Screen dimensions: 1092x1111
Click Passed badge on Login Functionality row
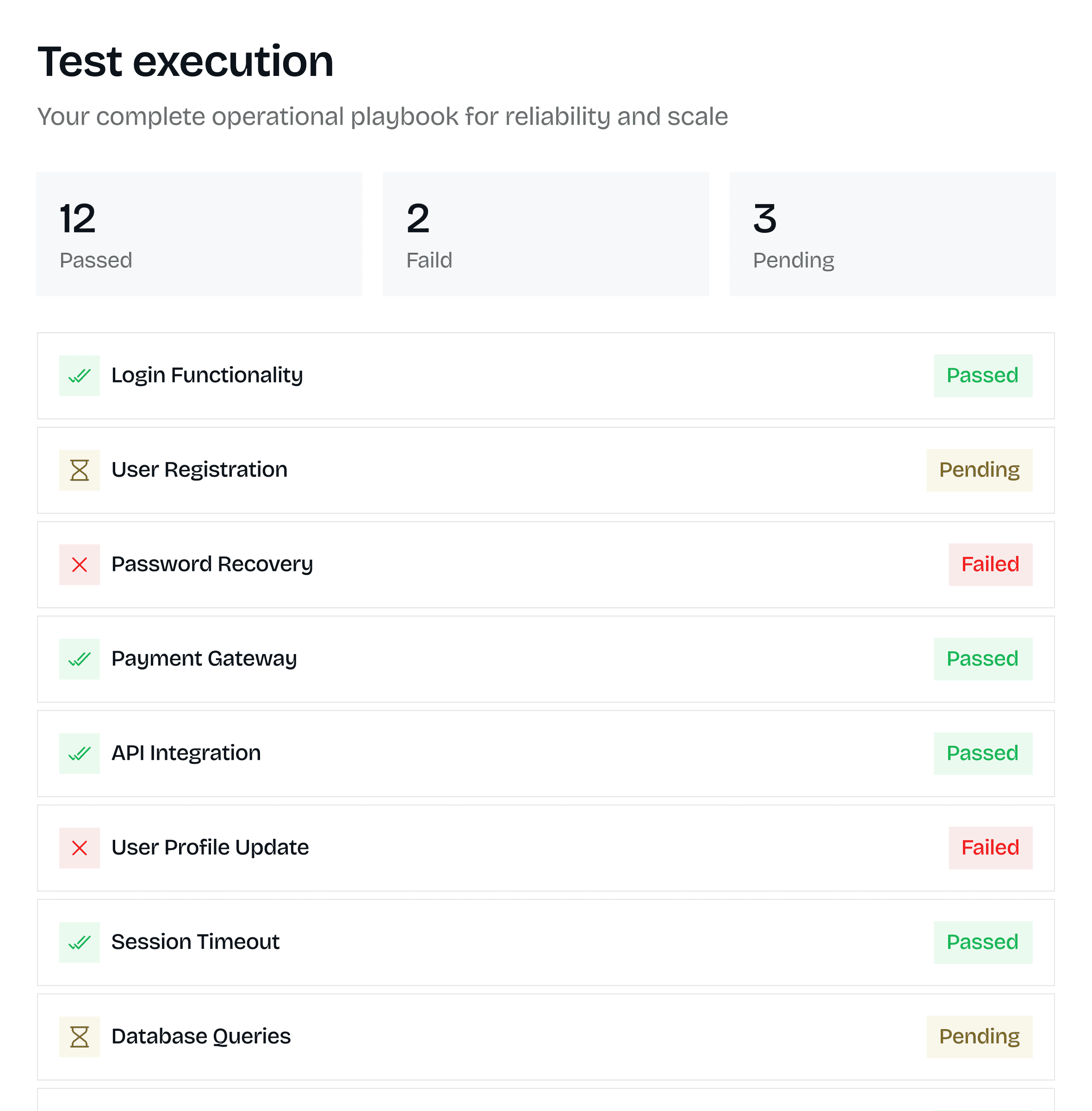[x=982, y=376]
